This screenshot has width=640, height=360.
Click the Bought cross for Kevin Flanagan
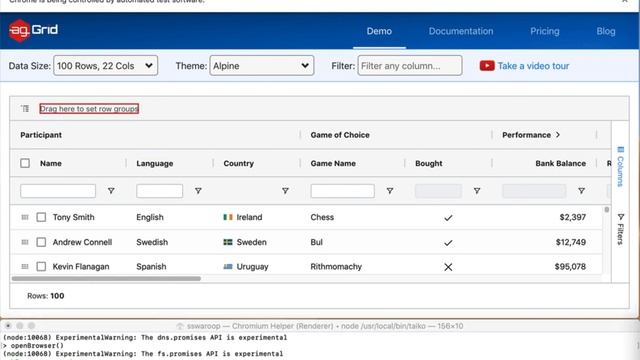pos(448,267)
